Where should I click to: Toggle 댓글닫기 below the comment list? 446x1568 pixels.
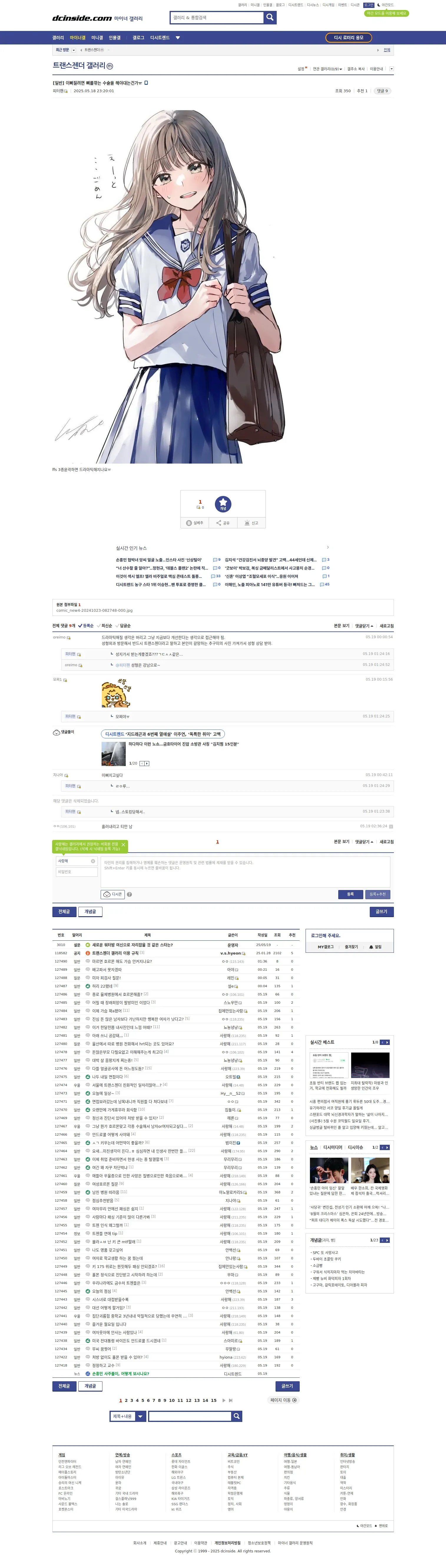click(x=364, y=842)
